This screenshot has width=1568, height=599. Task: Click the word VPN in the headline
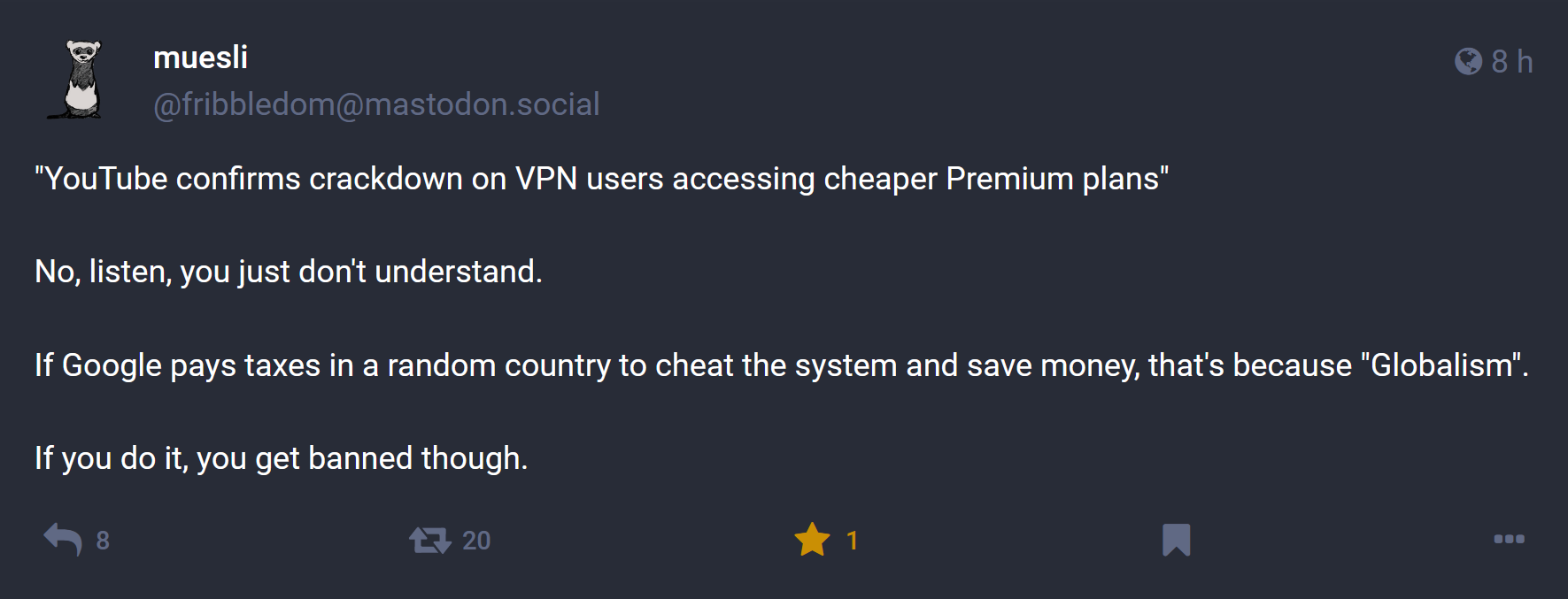pos(546,179)
